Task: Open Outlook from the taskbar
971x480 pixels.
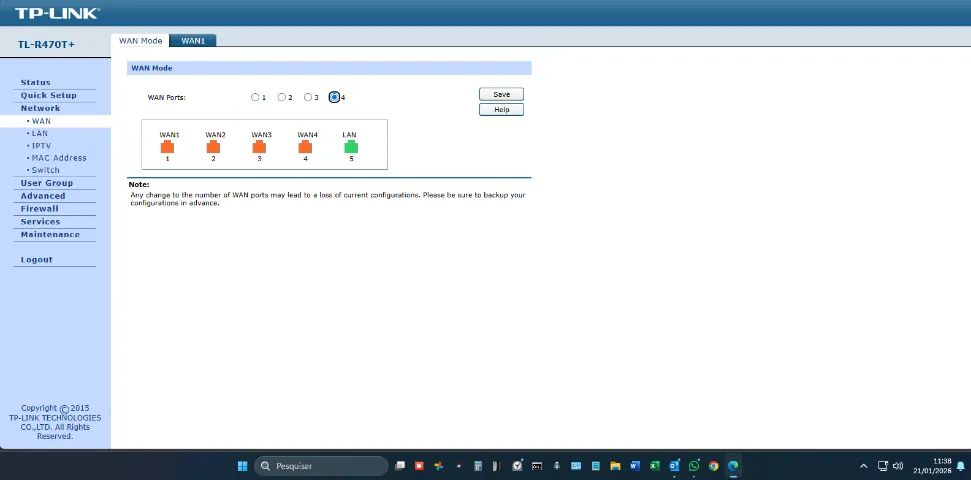Action: (x=674, y=466)
